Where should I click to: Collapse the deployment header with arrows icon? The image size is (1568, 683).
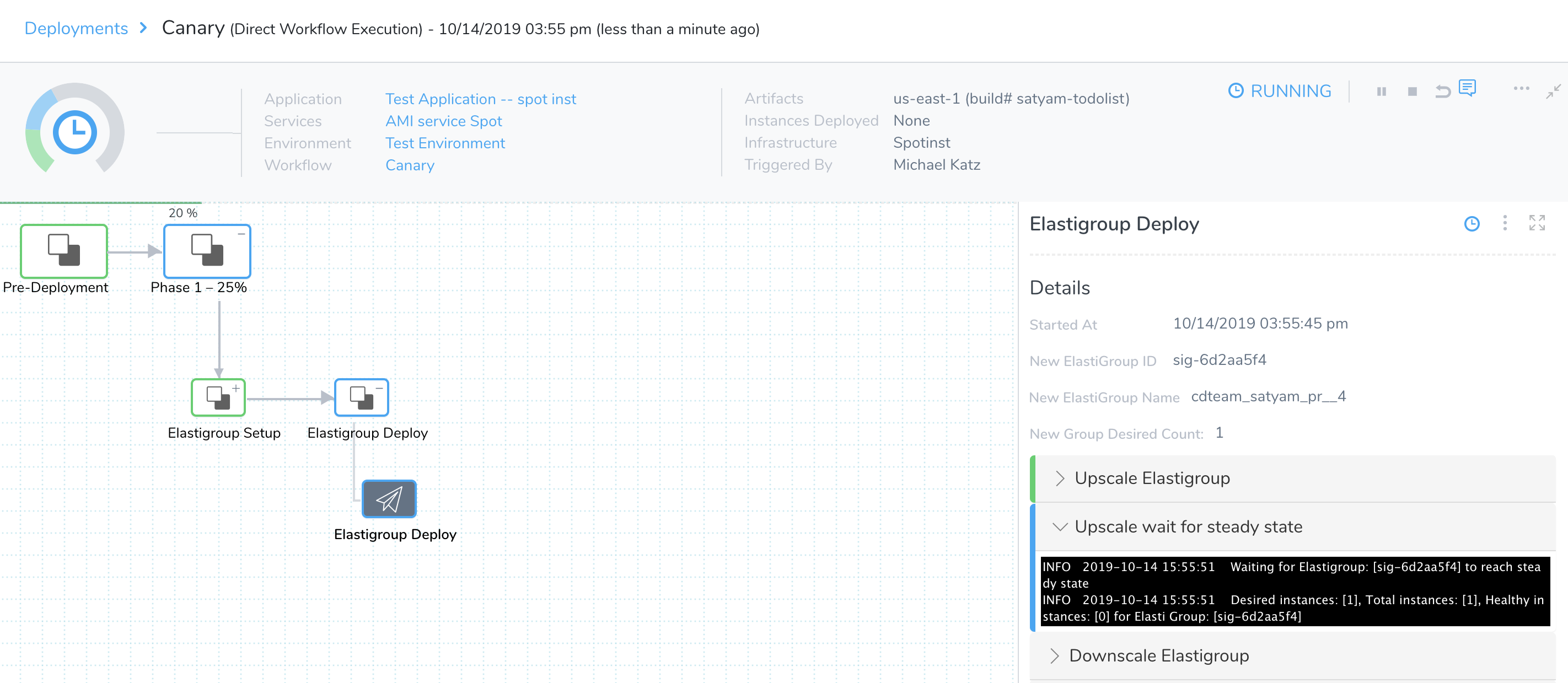(x=1554, y=92)
